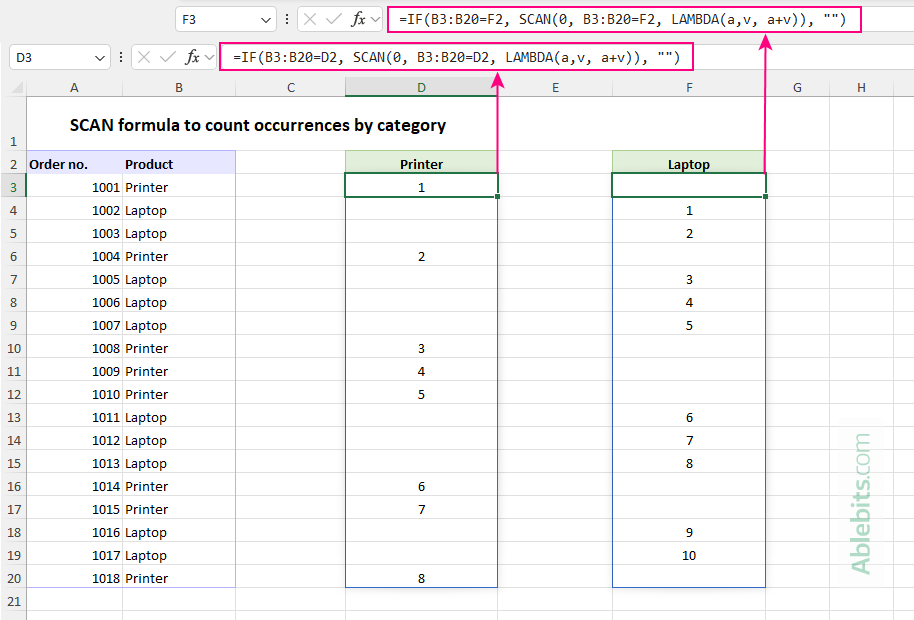Viewport: 914px width, 620px height.
Task: Select cell D3 showing 1
Action: (x=421, y=187)
